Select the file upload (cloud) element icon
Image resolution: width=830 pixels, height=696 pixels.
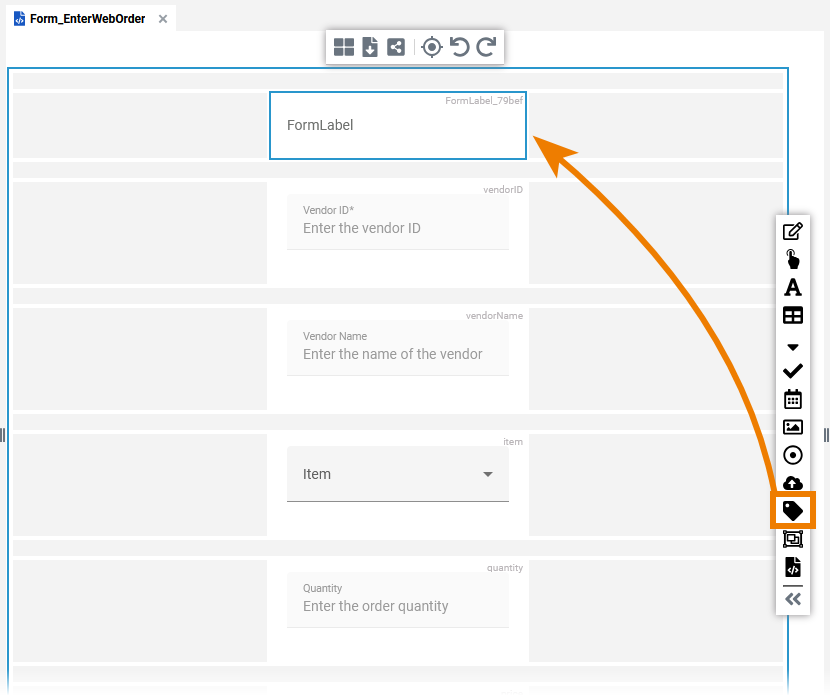793,483
